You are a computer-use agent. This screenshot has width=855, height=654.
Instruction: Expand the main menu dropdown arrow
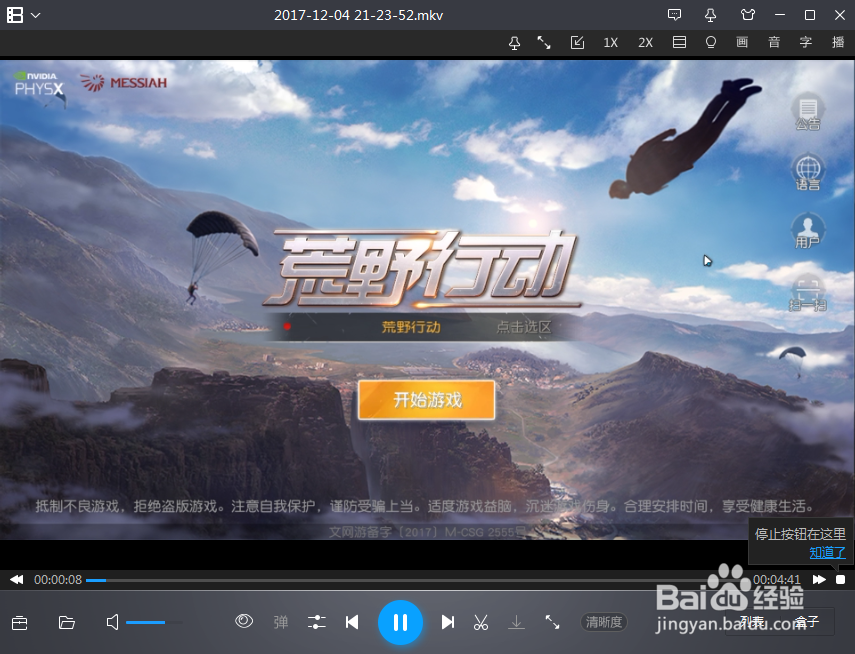pyautogui.click(x=35, y=15)
